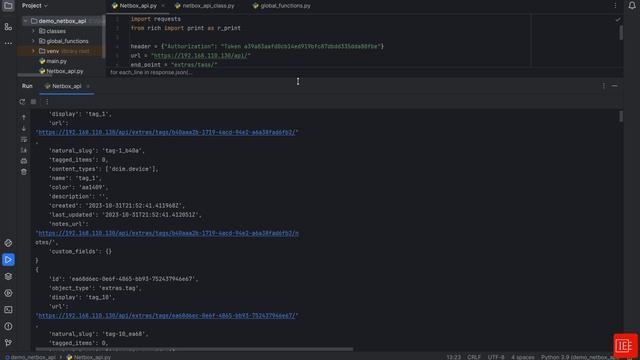Screen dimensions: 640x360
Task: Open the Project view dropdown
Action: 35,6
